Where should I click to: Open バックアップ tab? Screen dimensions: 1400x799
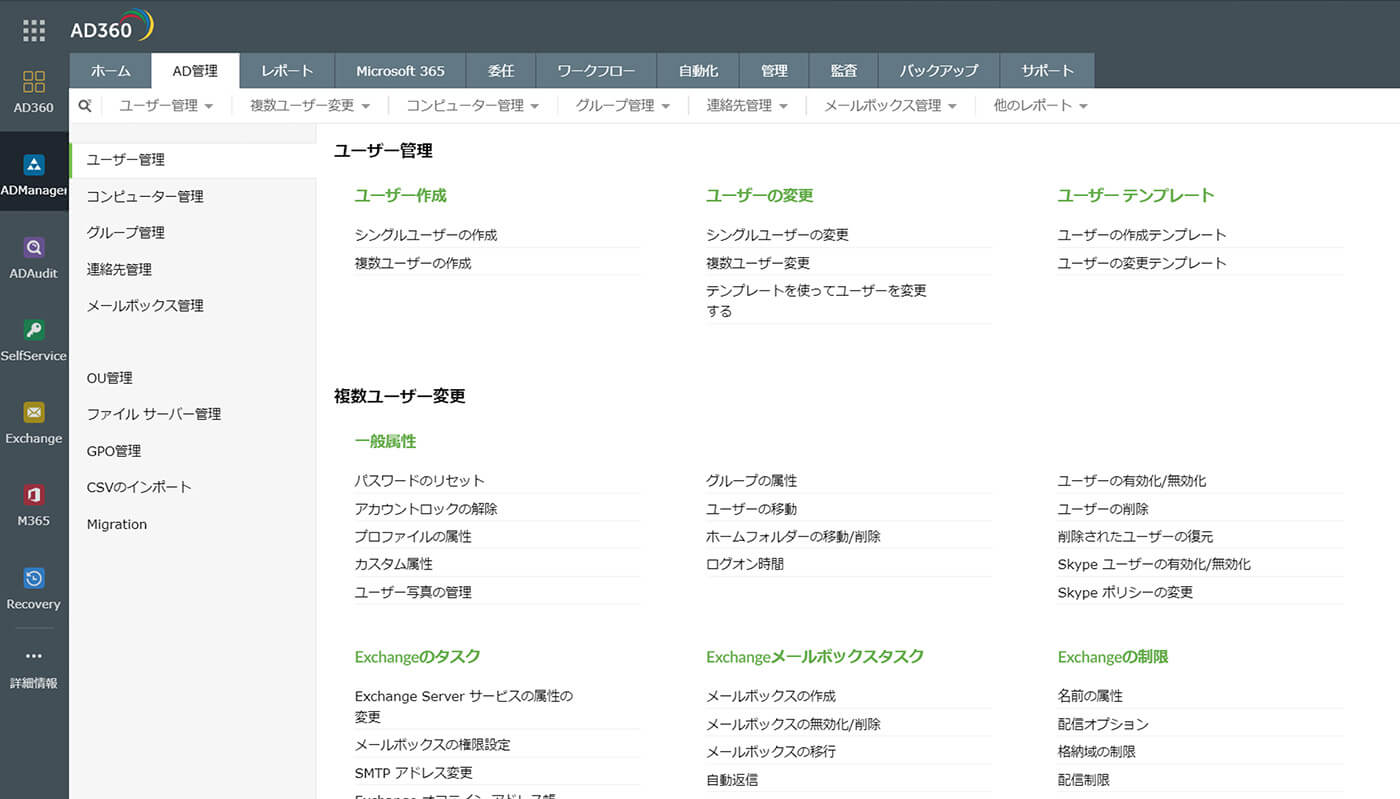point(938,71)
